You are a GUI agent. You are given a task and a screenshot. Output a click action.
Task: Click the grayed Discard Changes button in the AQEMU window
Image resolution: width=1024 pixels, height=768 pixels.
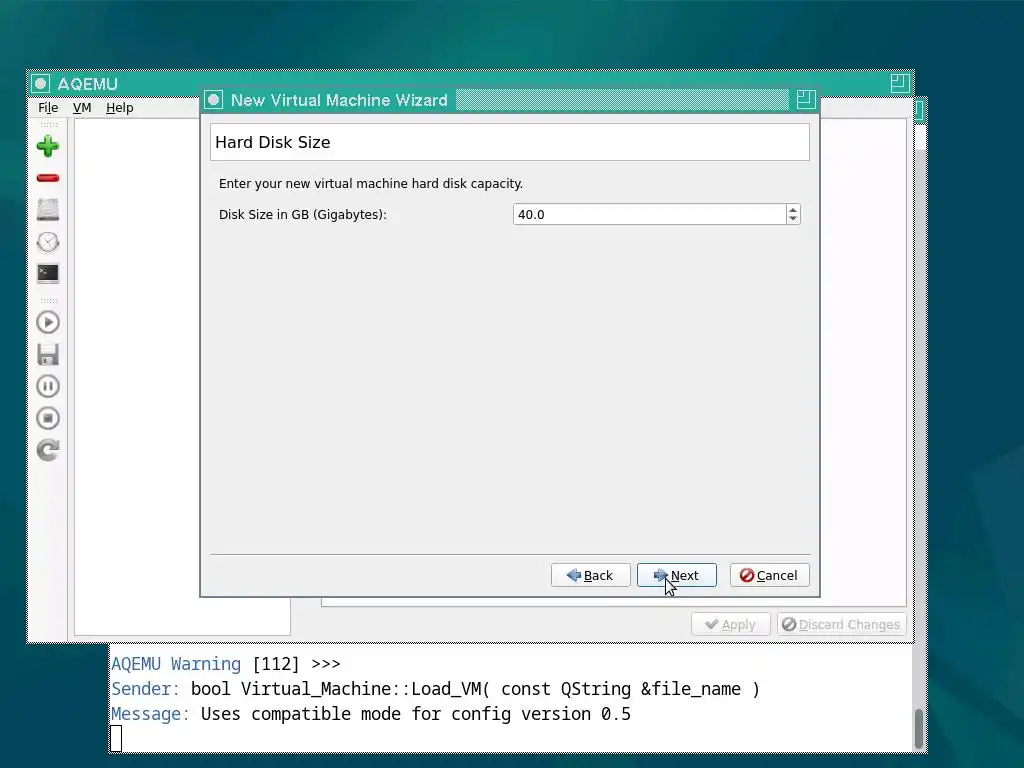841,624
